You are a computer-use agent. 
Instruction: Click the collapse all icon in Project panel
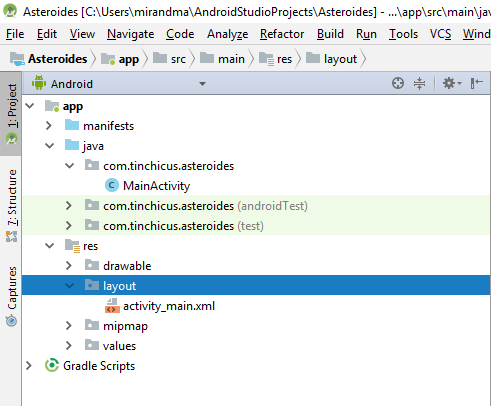tap(419, 83)
